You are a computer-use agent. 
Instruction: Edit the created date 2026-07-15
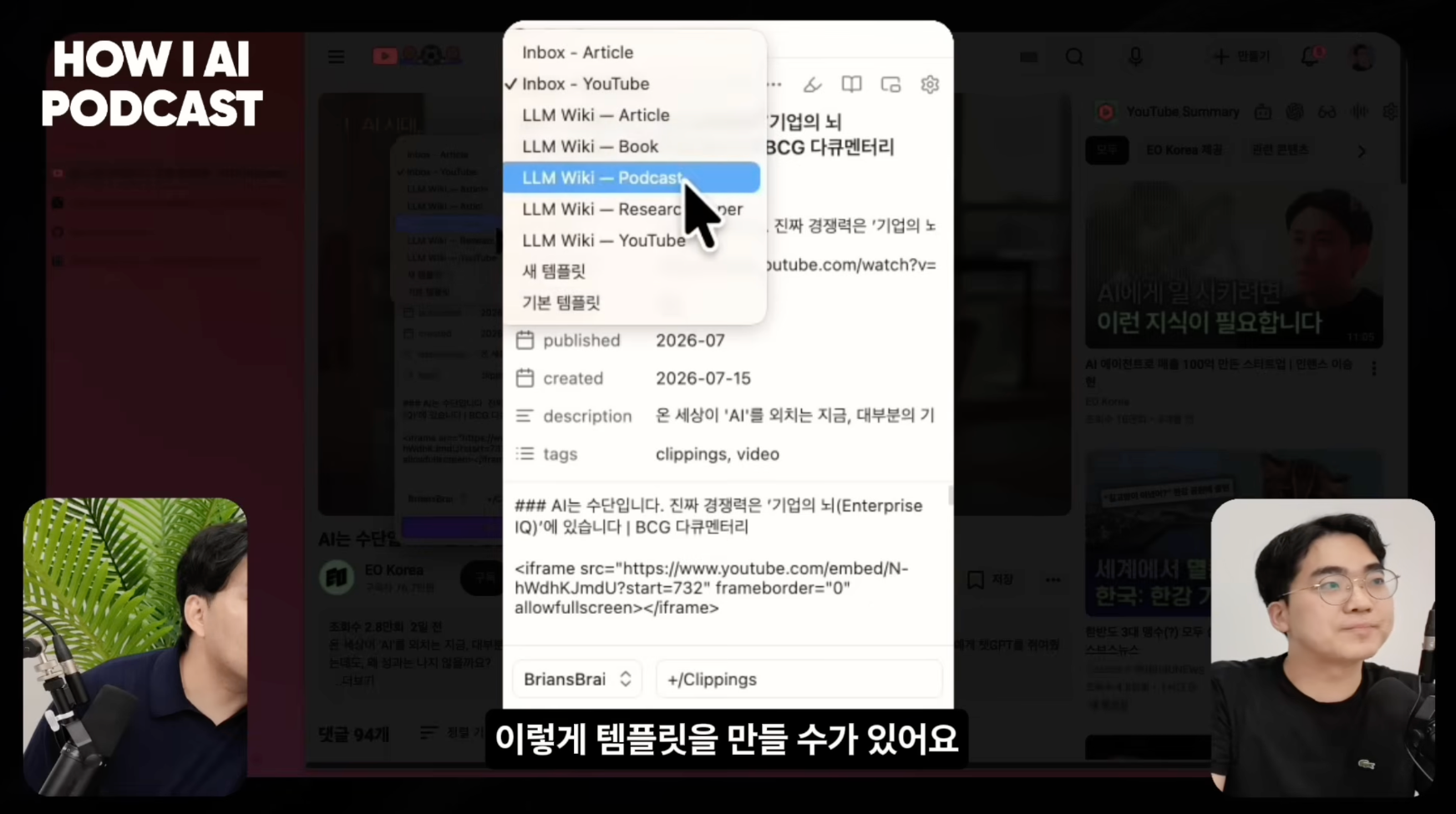(703, 378)
